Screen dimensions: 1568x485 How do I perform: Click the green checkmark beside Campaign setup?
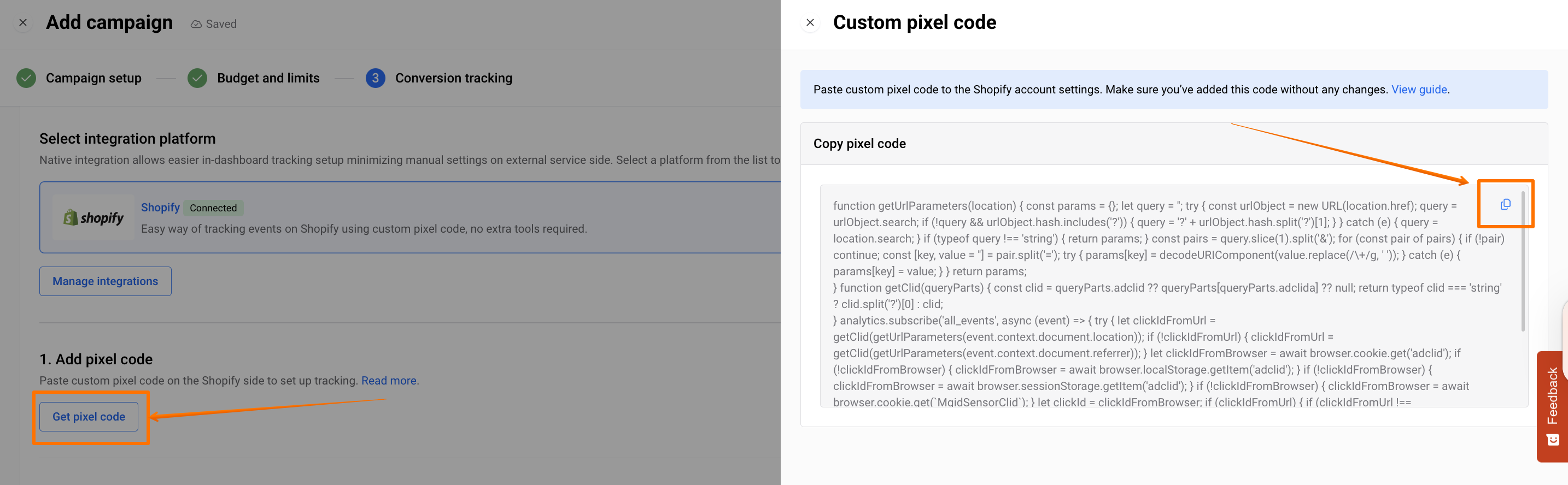click(x=26, y=78)
